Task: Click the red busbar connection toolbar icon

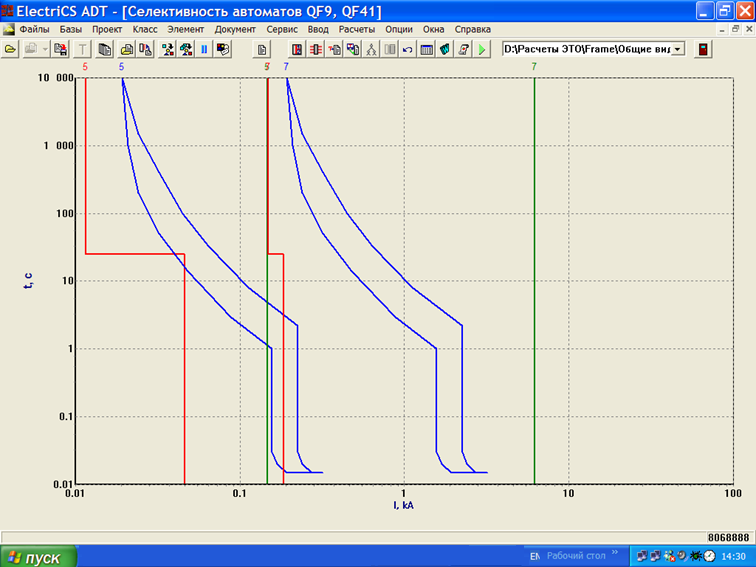Action: 316,49
